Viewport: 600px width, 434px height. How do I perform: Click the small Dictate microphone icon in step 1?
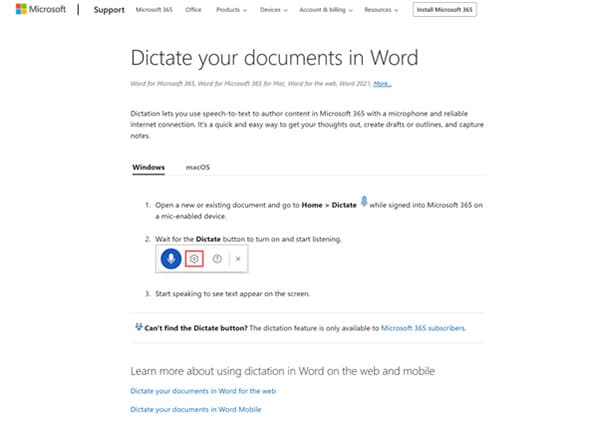click(364, 201)
